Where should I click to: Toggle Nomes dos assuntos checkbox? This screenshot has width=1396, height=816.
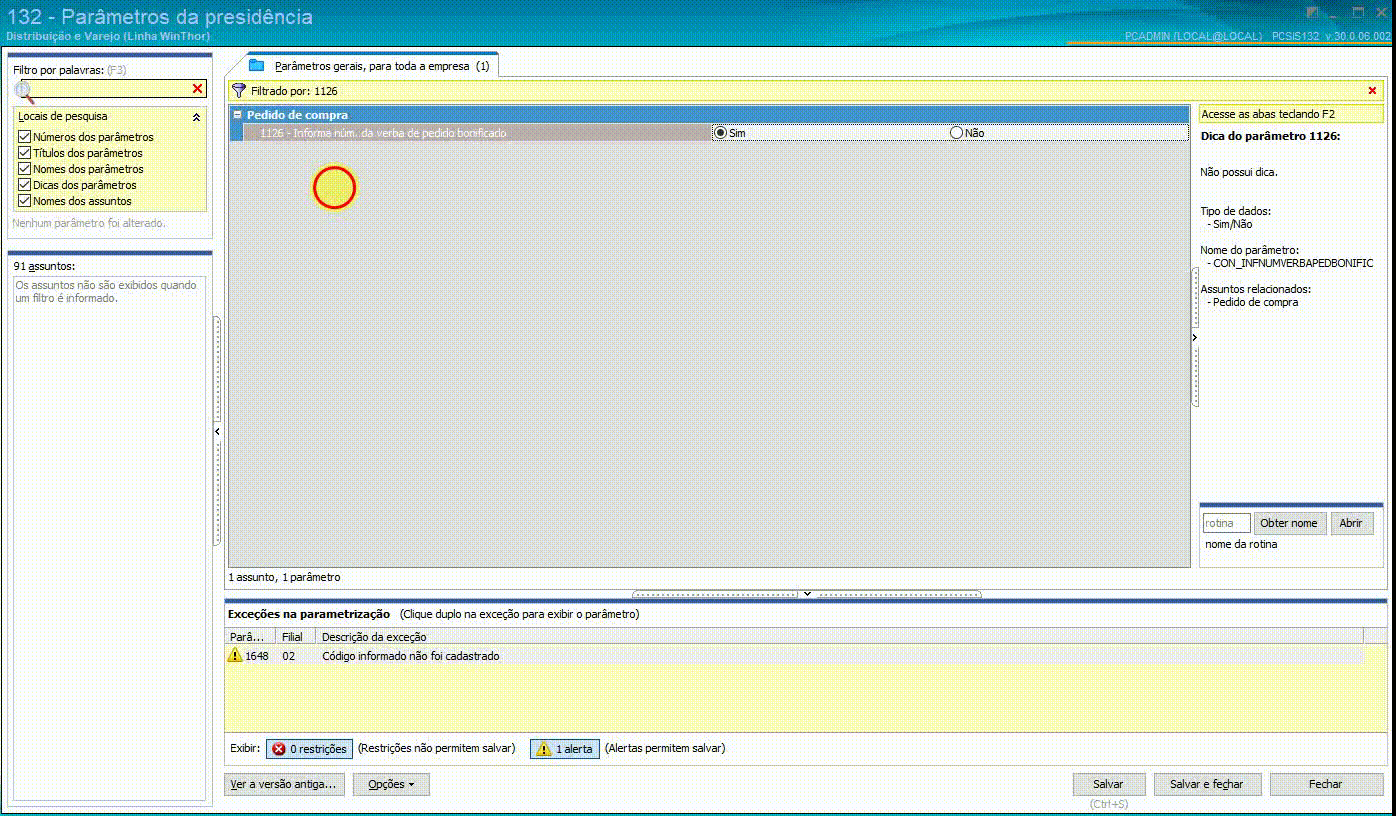(25, 201)
